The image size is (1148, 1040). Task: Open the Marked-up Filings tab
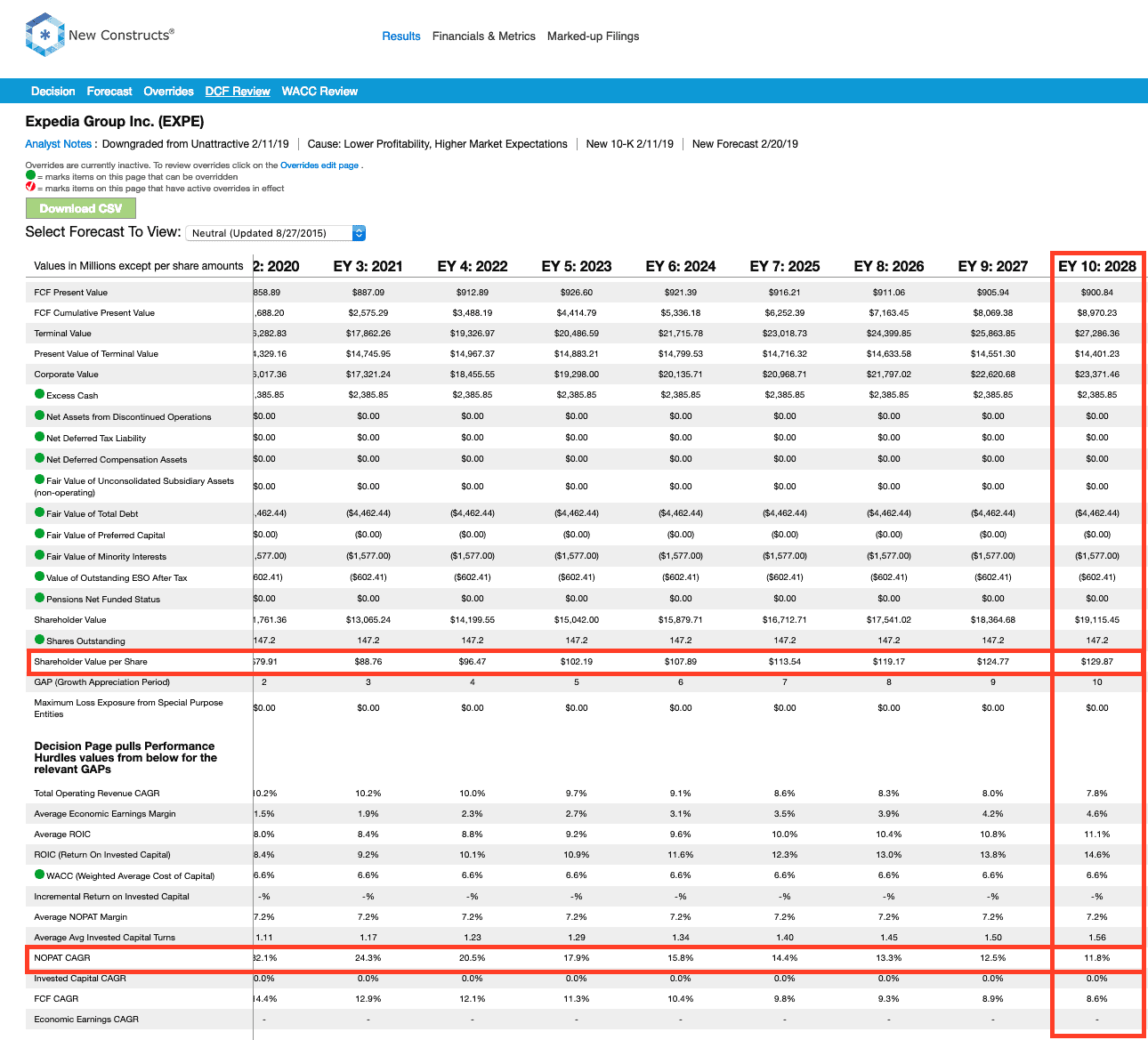point(594,36)
